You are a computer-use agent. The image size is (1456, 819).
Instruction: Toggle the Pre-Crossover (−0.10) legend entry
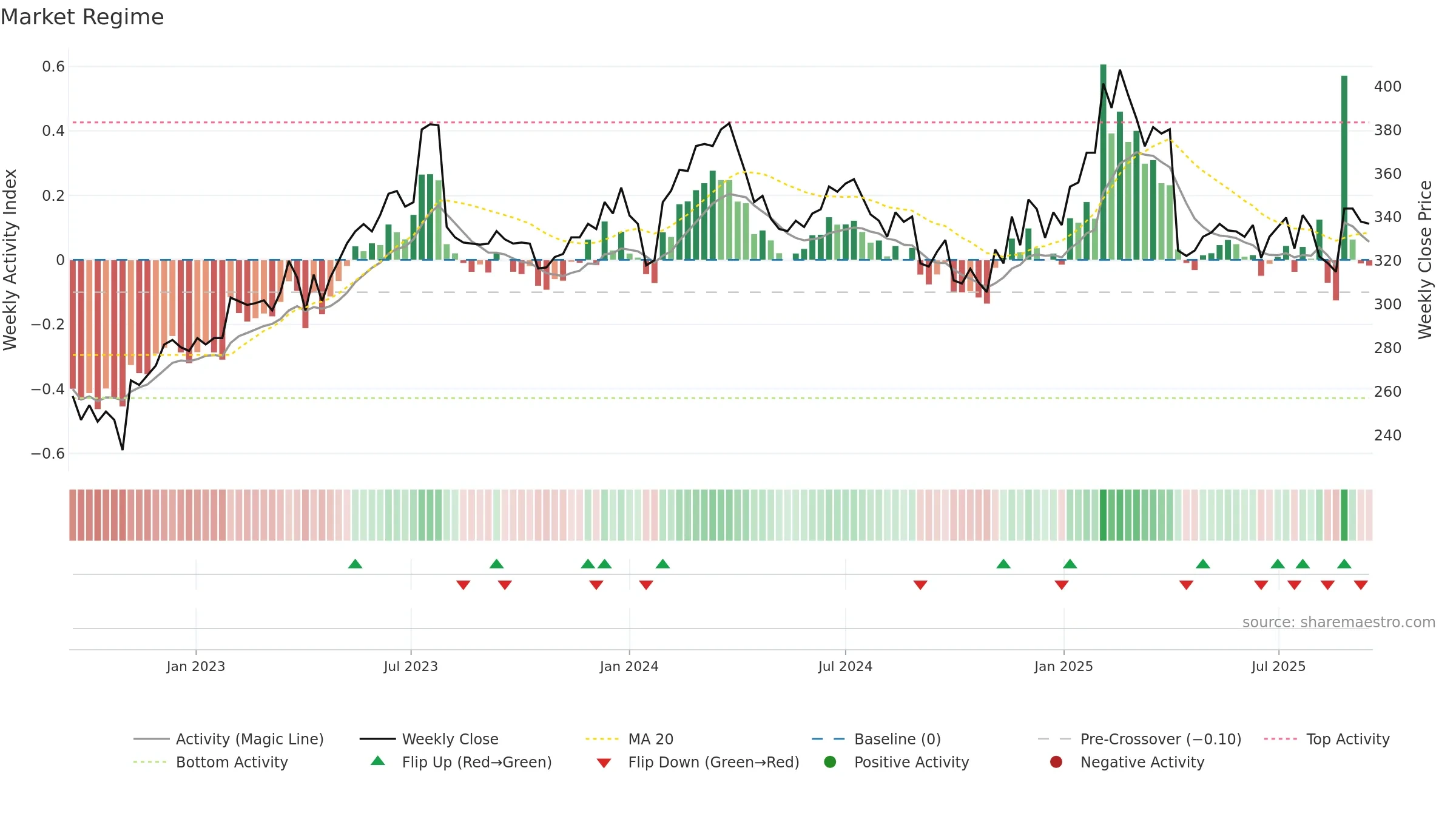1140,739
